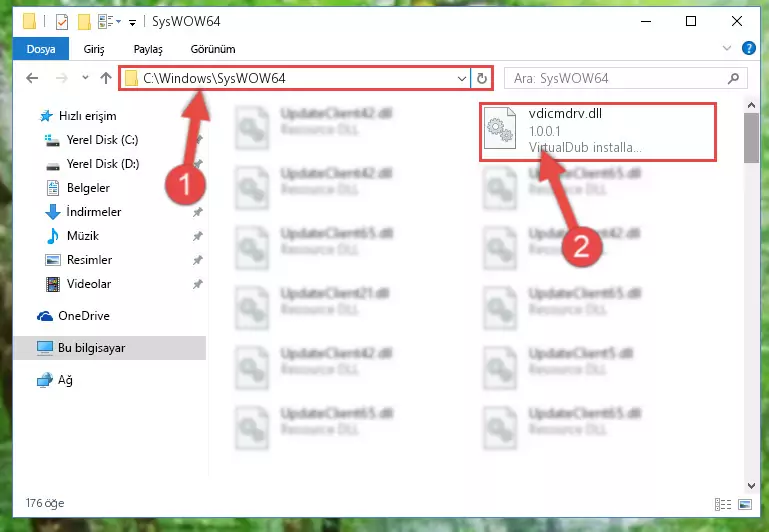The height and width of the screenshot is (532, 769).
Task: Click the Müzik note icon
Action: tap(52, 236)
